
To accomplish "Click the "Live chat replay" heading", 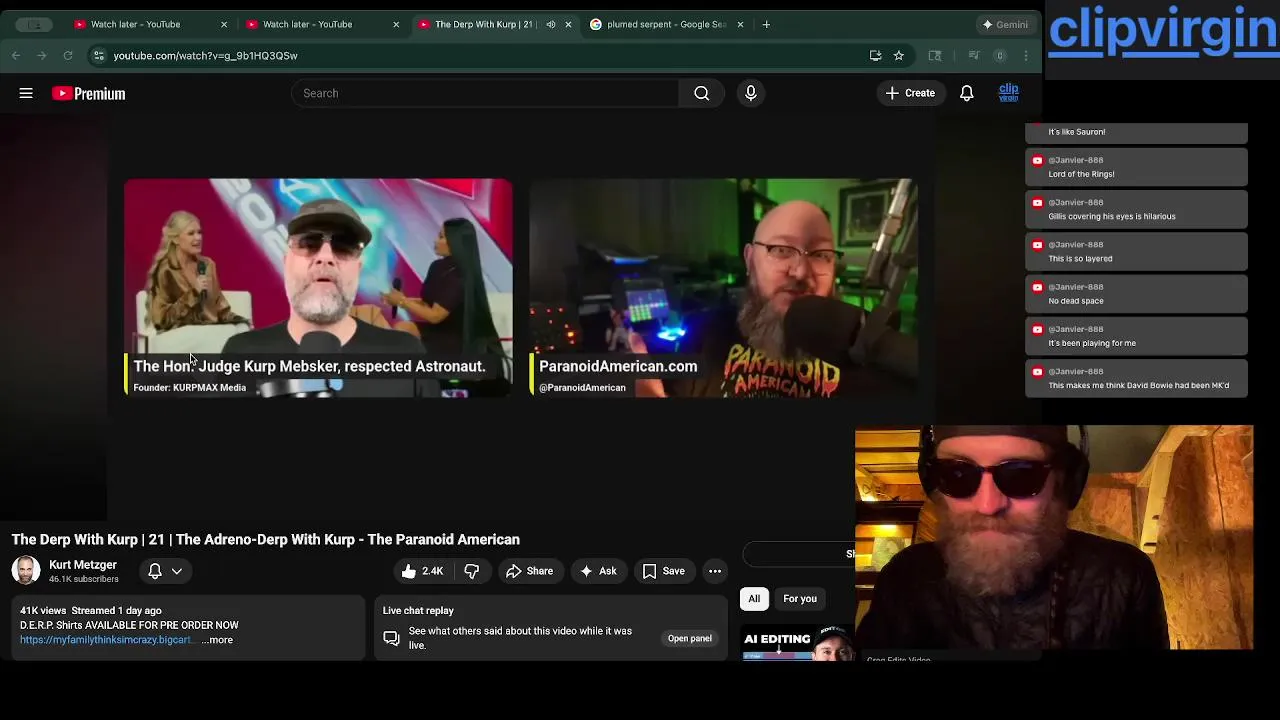I will pos(418,611).
